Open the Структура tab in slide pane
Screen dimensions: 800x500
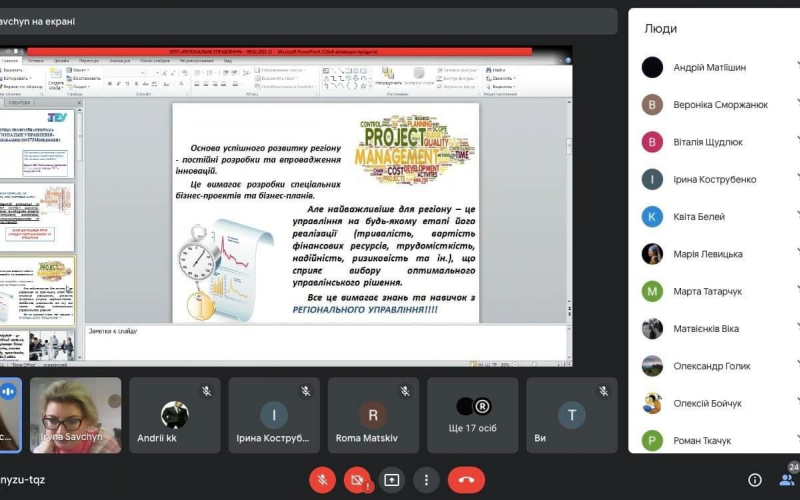click(x=19, y=103)
